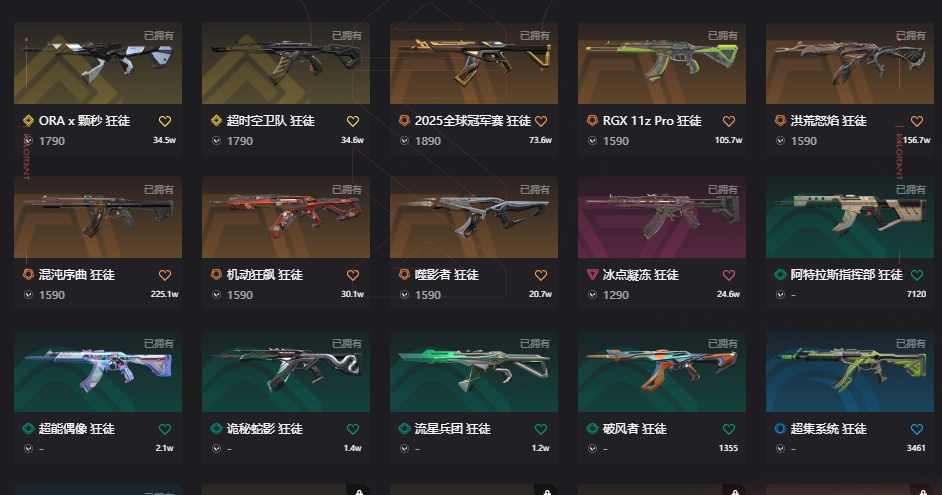This screenshot has width=942, height=495.
Task: Select the 诡秘蛇影 狂徒 skin image
Action: pyautogui.click(x=286, y=371)
